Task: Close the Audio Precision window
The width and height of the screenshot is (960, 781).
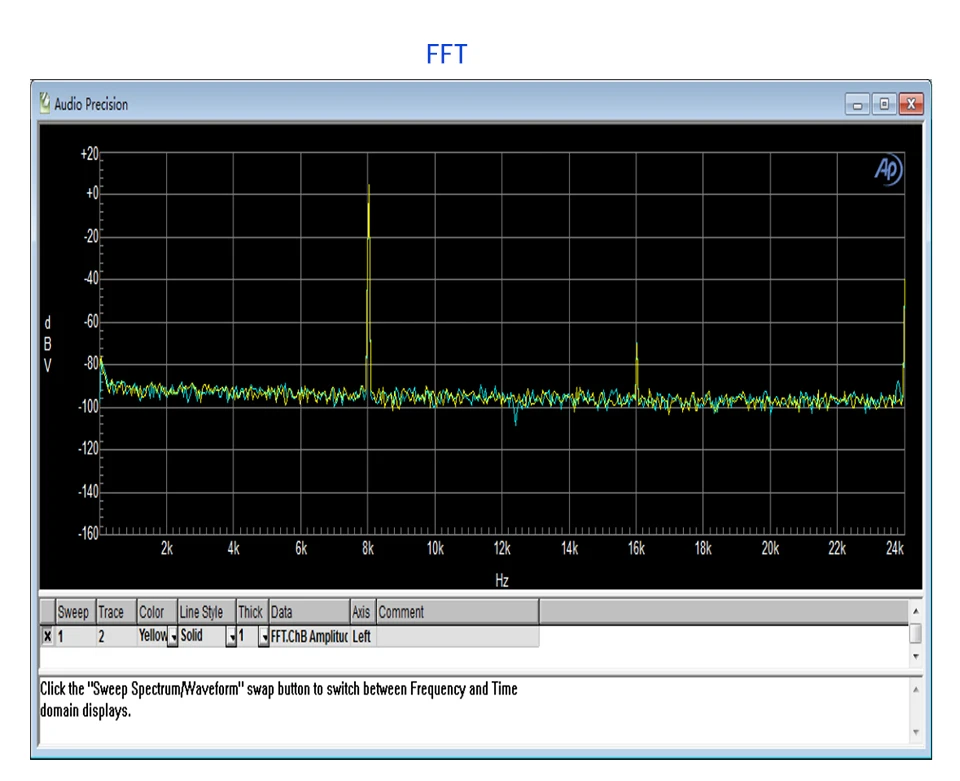Action: click(x=911, y=104)
